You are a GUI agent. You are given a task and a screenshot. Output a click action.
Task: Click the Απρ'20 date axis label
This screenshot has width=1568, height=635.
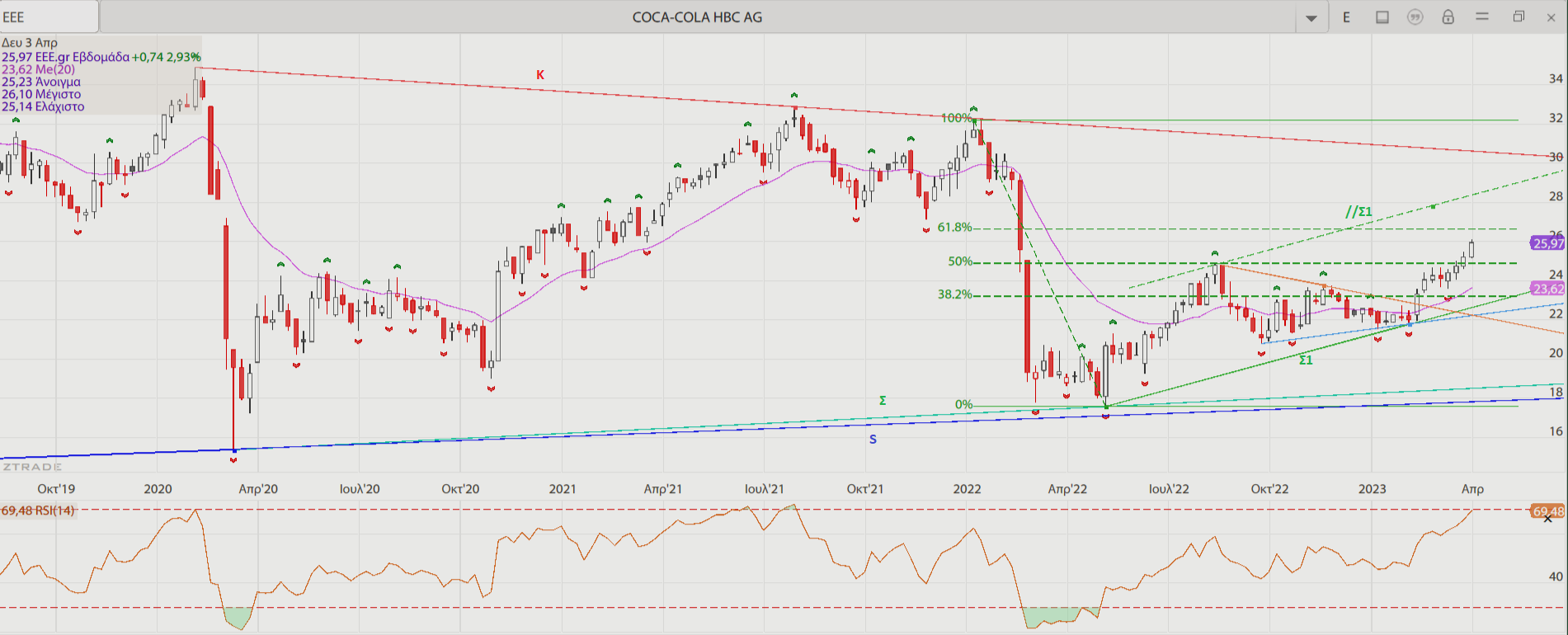(x=258, y=489)
